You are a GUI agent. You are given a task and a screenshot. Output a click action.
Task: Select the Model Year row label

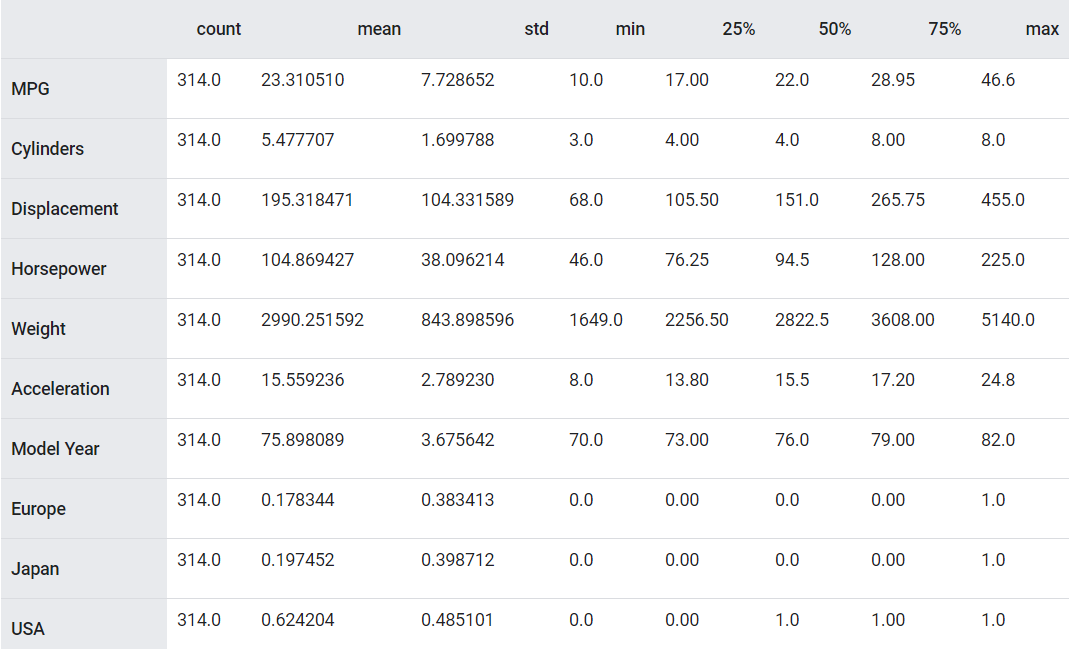55,449
